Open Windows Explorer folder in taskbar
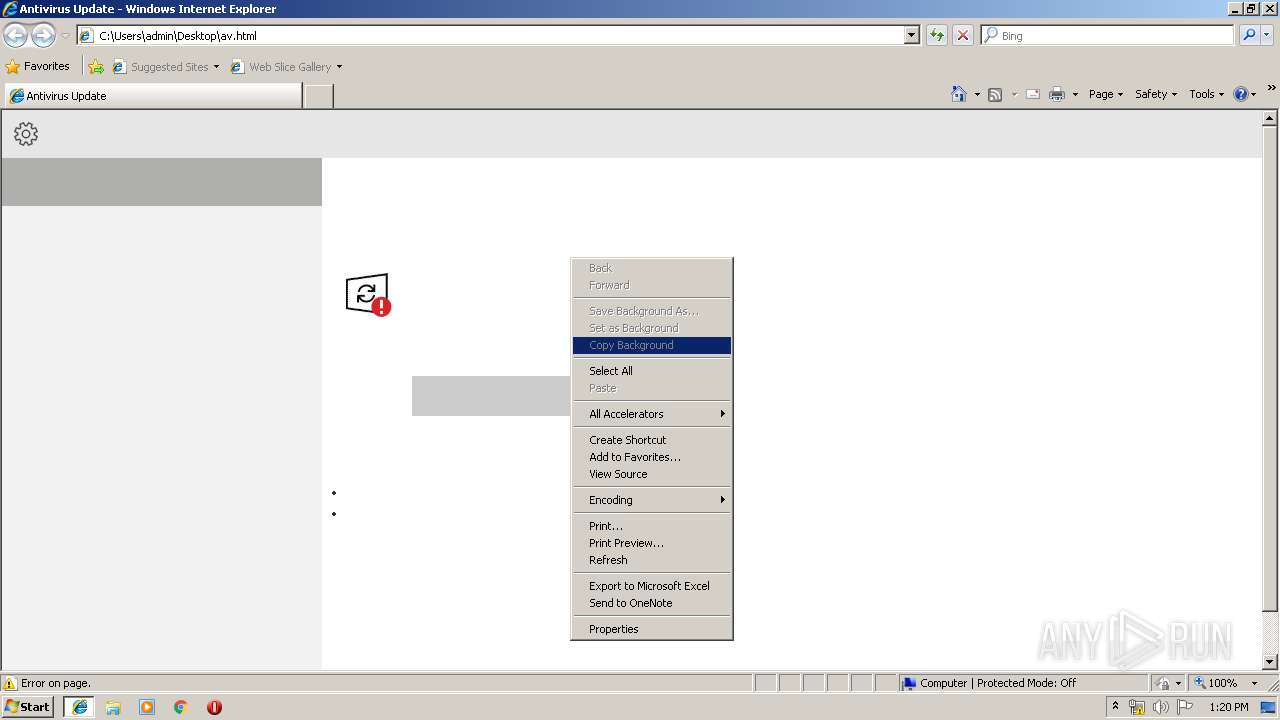The height and width of the screenshot is (720, 1280). (113, 707)
